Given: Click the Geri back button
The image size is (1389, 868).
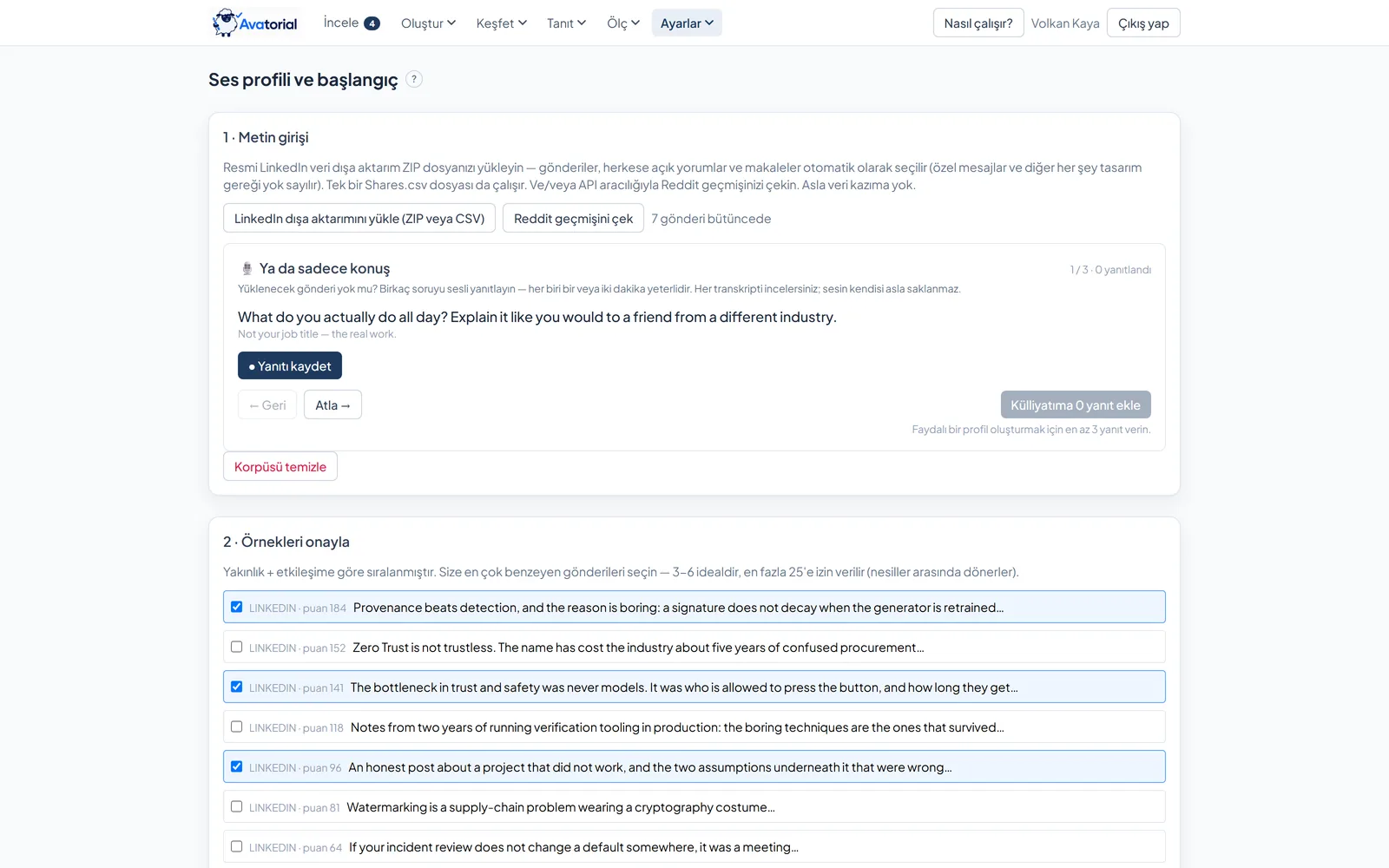Looking at the screenshot, I should [267, 404].
